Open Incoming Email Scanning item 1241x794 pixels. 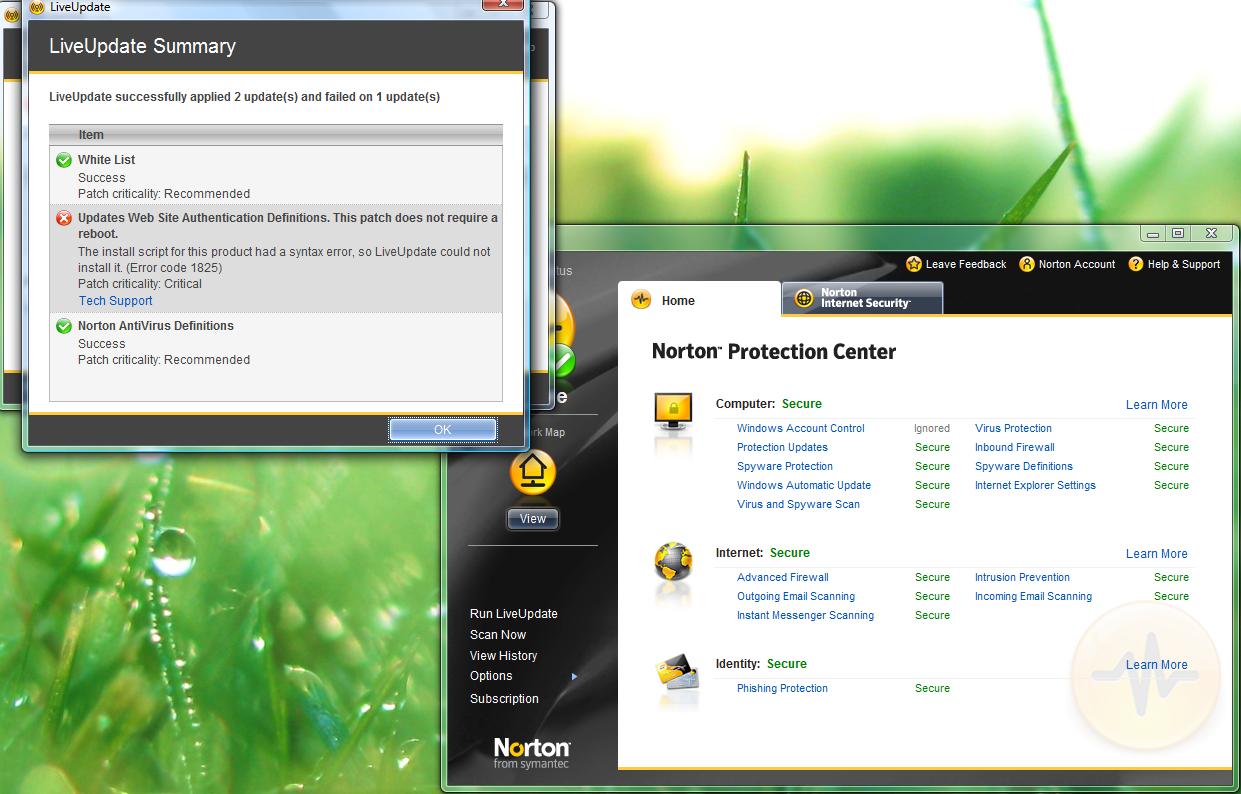click(x=1033, y=596)
